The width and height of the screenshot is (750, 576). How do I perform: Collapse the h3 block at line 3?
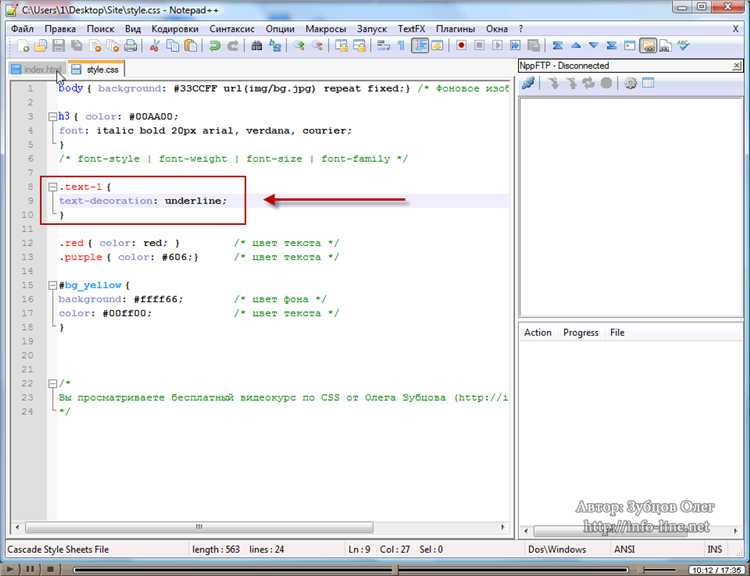(53, 116)
